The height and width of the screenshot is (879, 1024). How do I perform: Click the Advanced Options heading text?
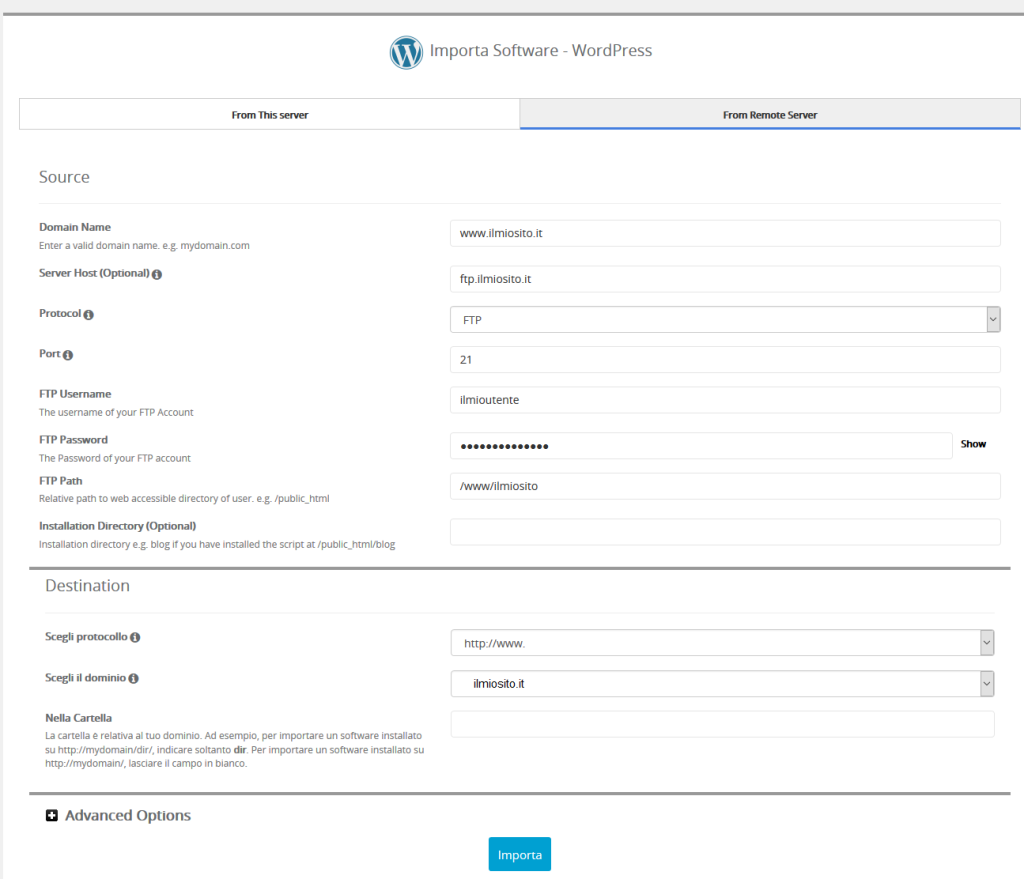click(128, 815)
